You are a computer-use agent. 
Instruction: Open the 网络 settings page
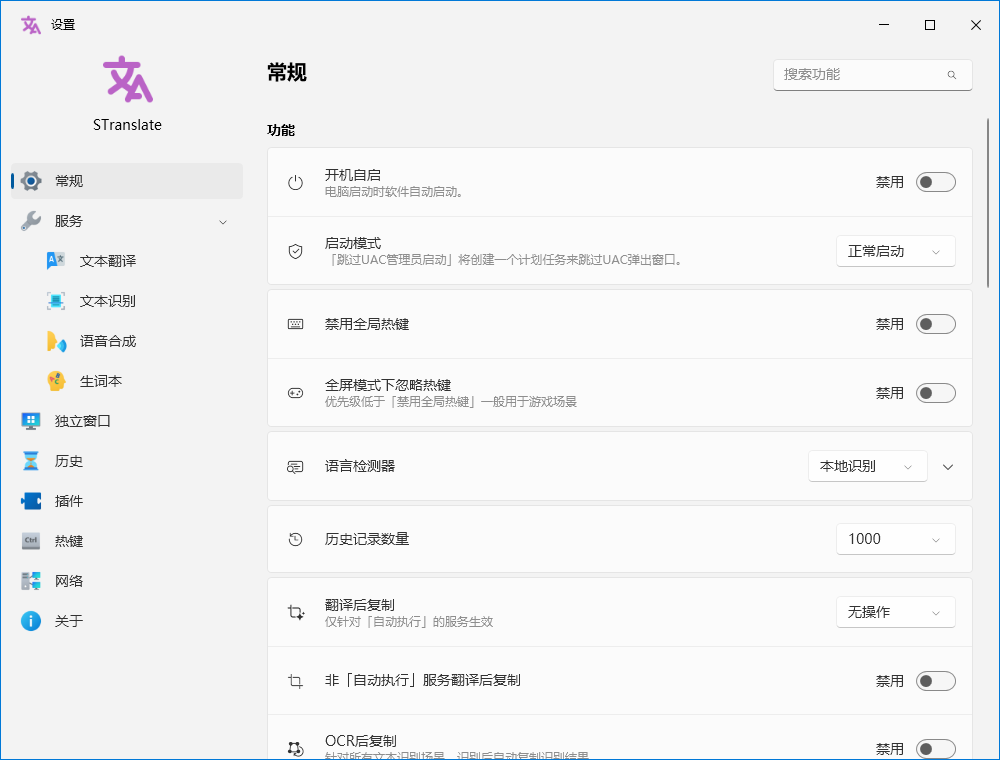point(29,581)
